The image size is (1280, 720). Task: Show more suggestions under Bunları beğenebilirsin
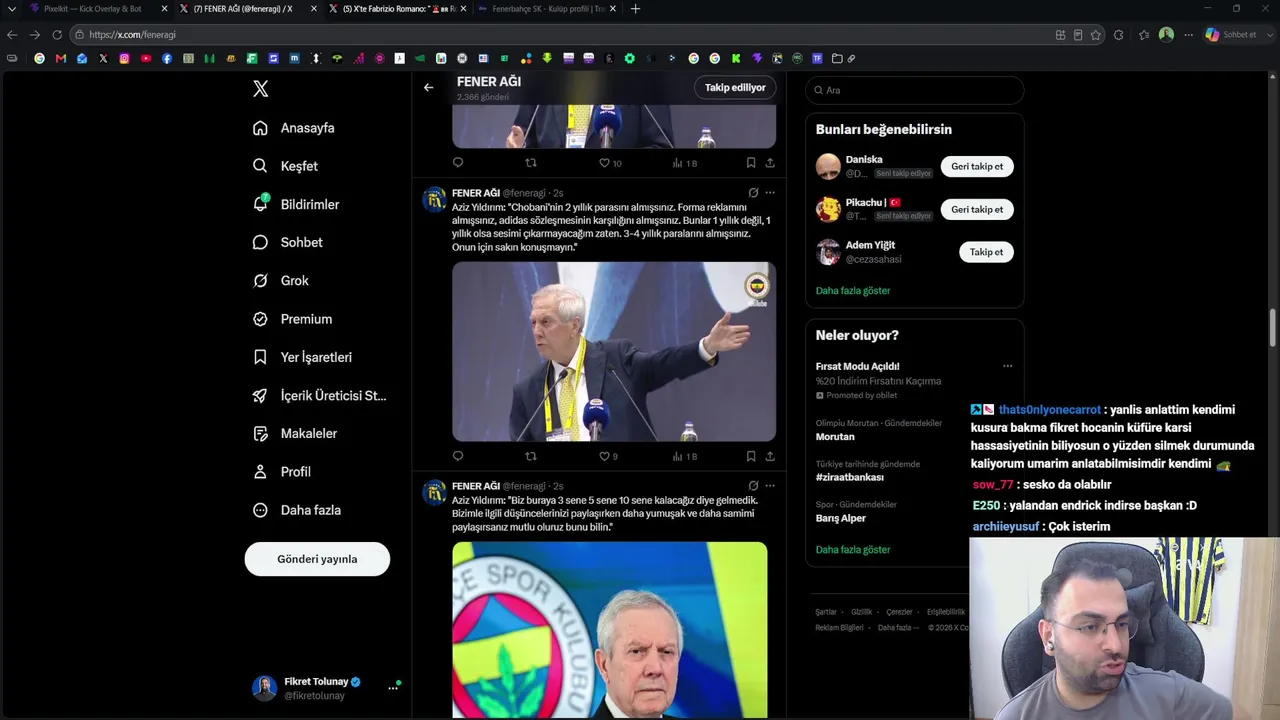(853, 291)
